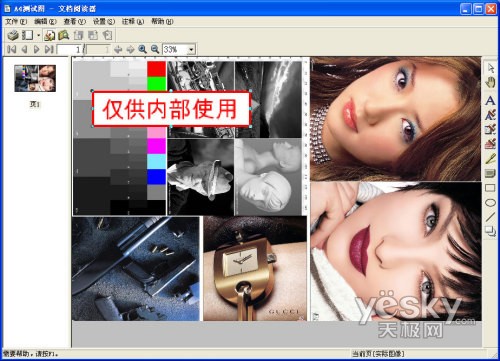Click the status bar current page text
Viewport: 500px width, 361px height.
[378, 354]
